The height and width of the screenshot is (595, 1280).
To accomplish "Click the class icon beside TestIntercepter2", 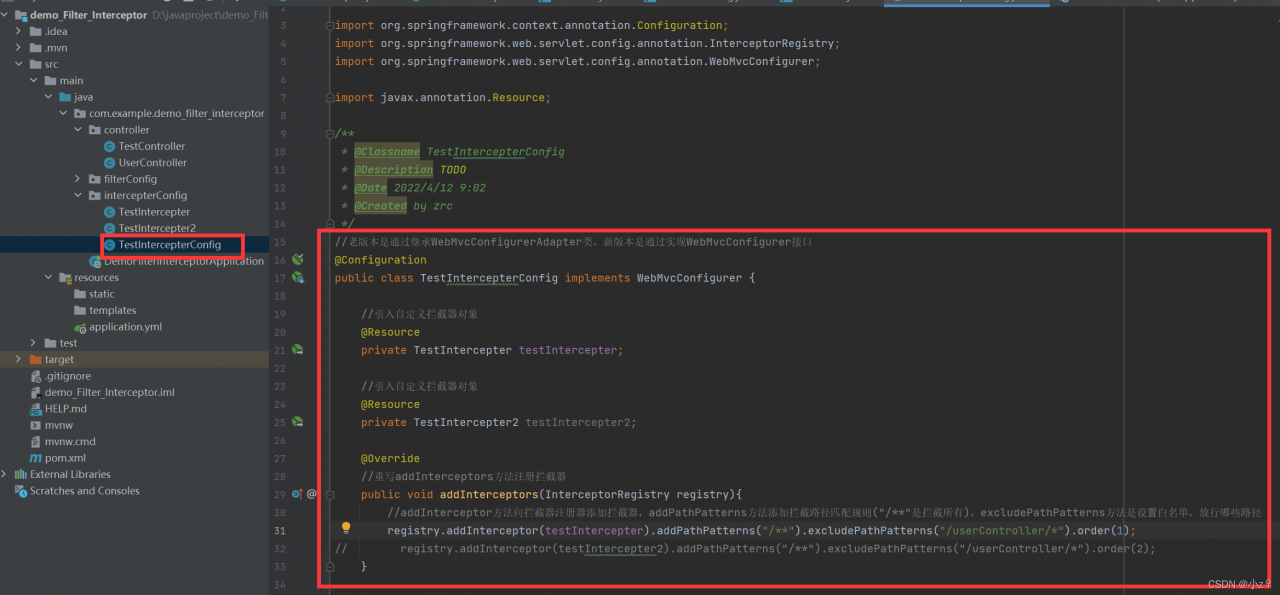I will tap(110, 228).
